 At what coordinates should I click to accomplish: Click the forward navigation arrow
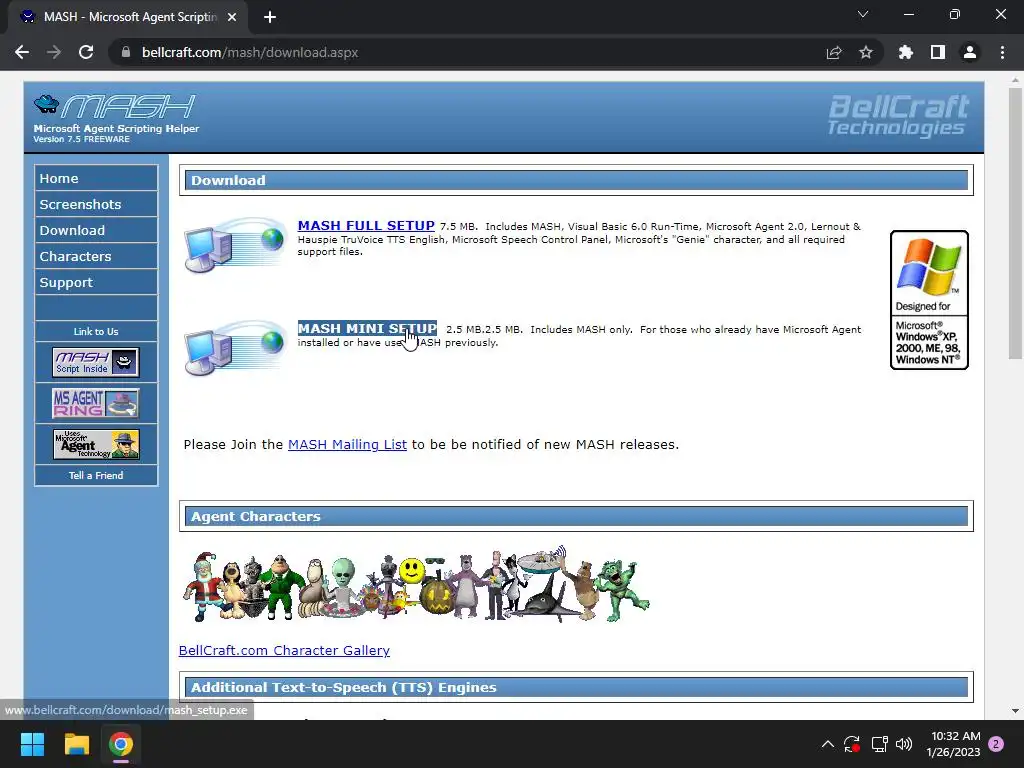[x=54, y=52]
